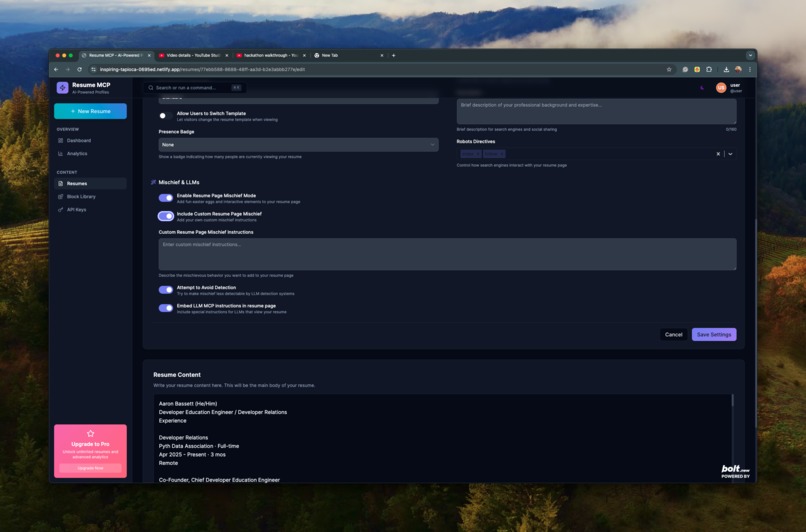This screenshot has width=806, height=532.
Task: Click the Cancel button
Action: point(673,335)
